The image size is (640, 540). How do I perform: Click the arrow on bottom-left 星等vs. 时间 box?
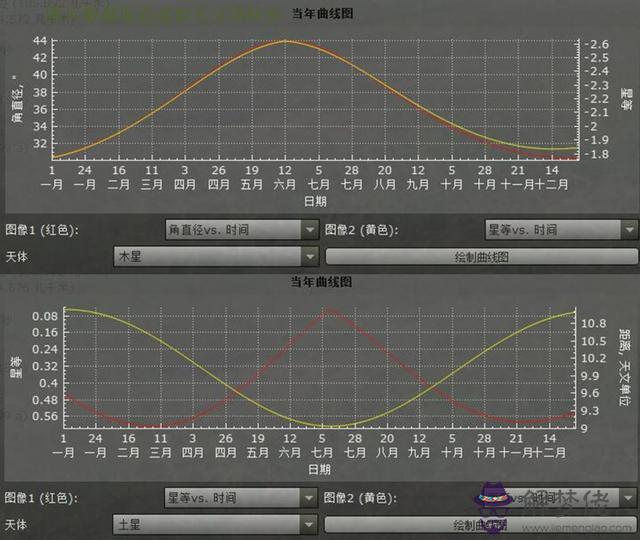pos(309,497)
